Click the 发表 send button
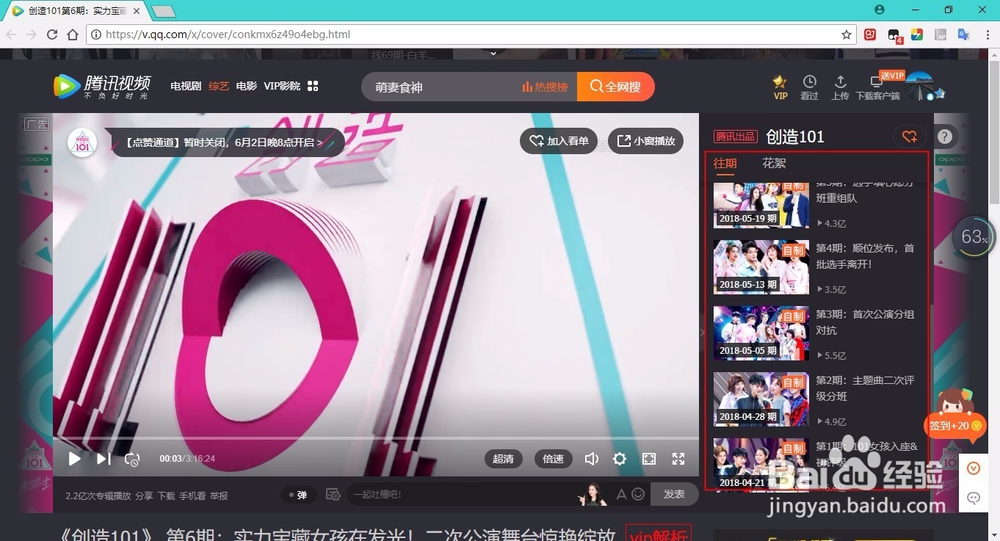The image size is (1000, 541). pos(674,494)
